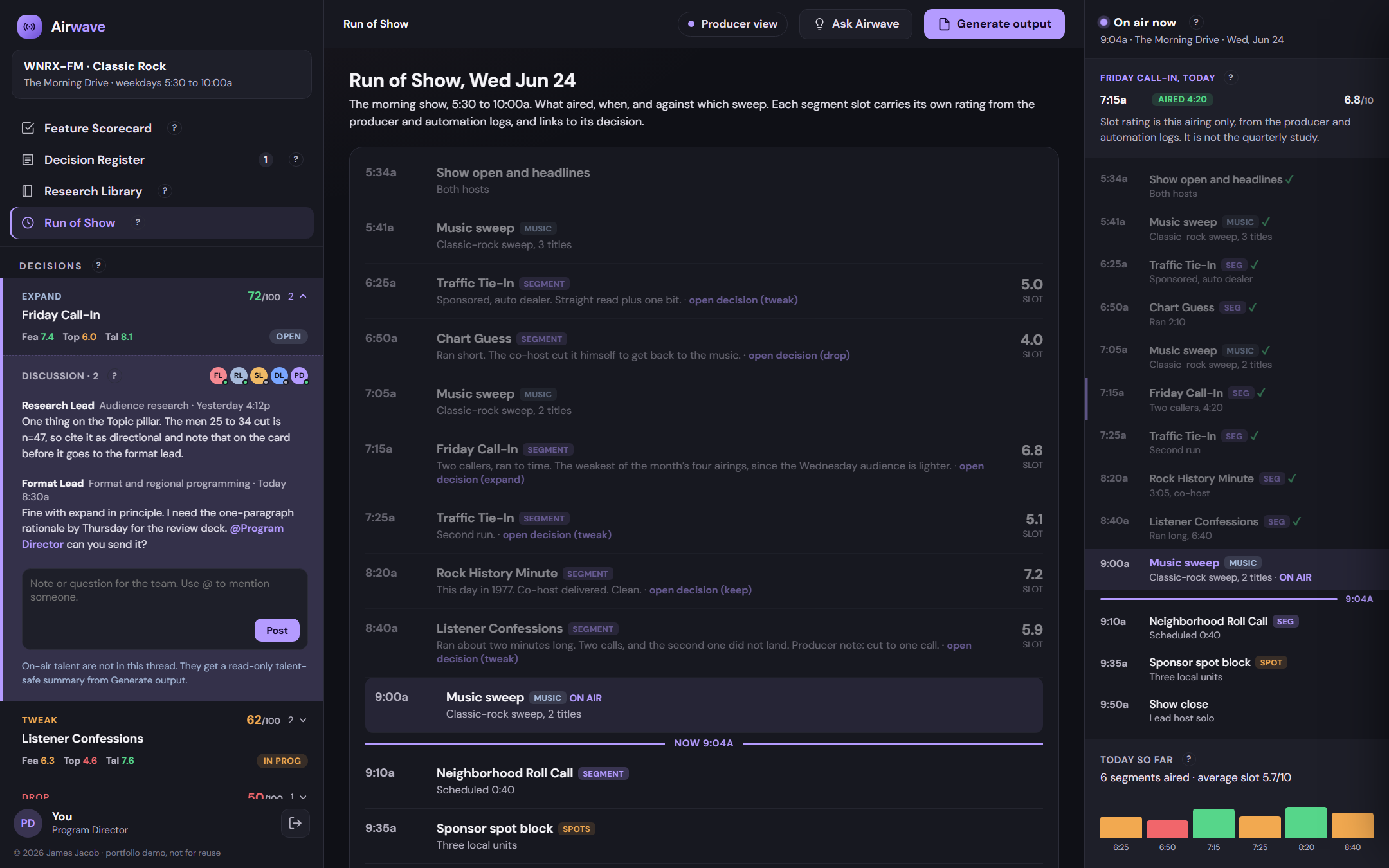The height and width of the screenshot is (868, 1389).
Task: Click help icon next to Decisions heading
Action: click(x=98, y=266)
